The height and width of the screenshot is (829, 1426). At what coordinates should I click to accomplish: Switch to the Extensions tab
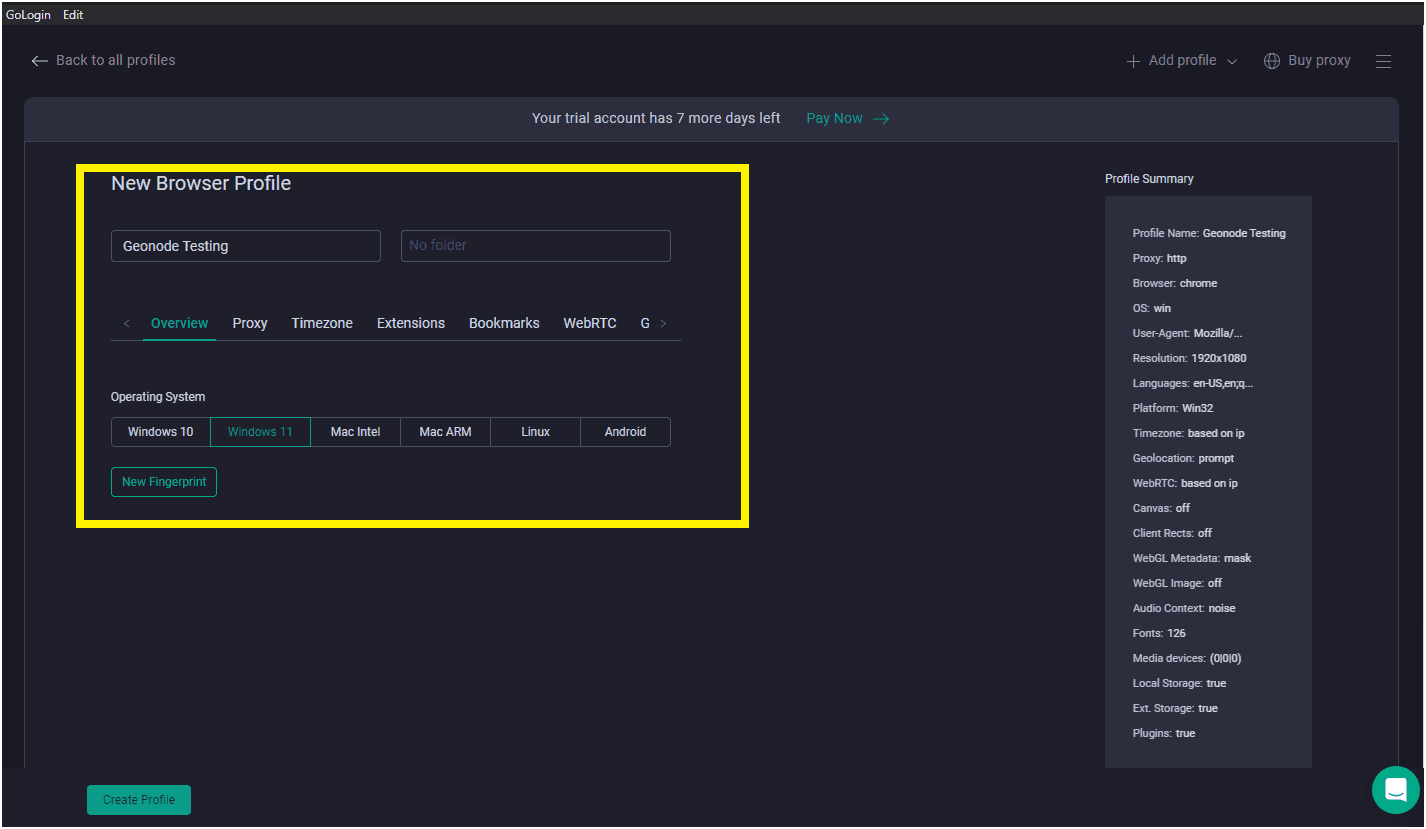(410, 323)
